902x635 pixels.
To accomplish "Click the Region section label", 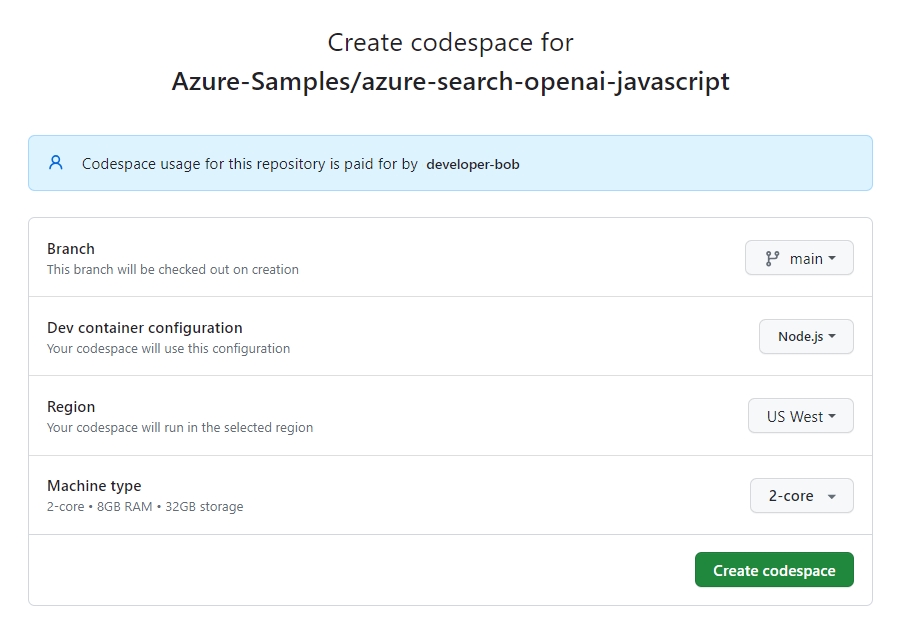I will 71,406.
